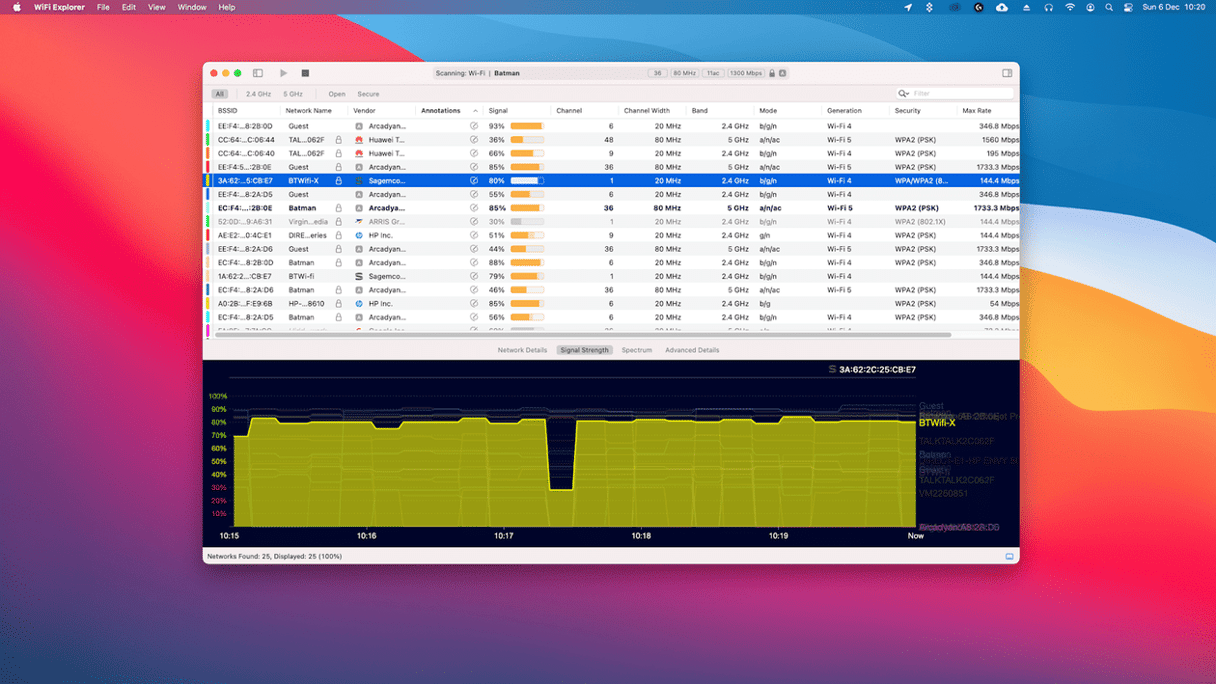This screenshot has height=684, width=1216.
Task: Sort table by Network Name column
Action: point(314,111)
